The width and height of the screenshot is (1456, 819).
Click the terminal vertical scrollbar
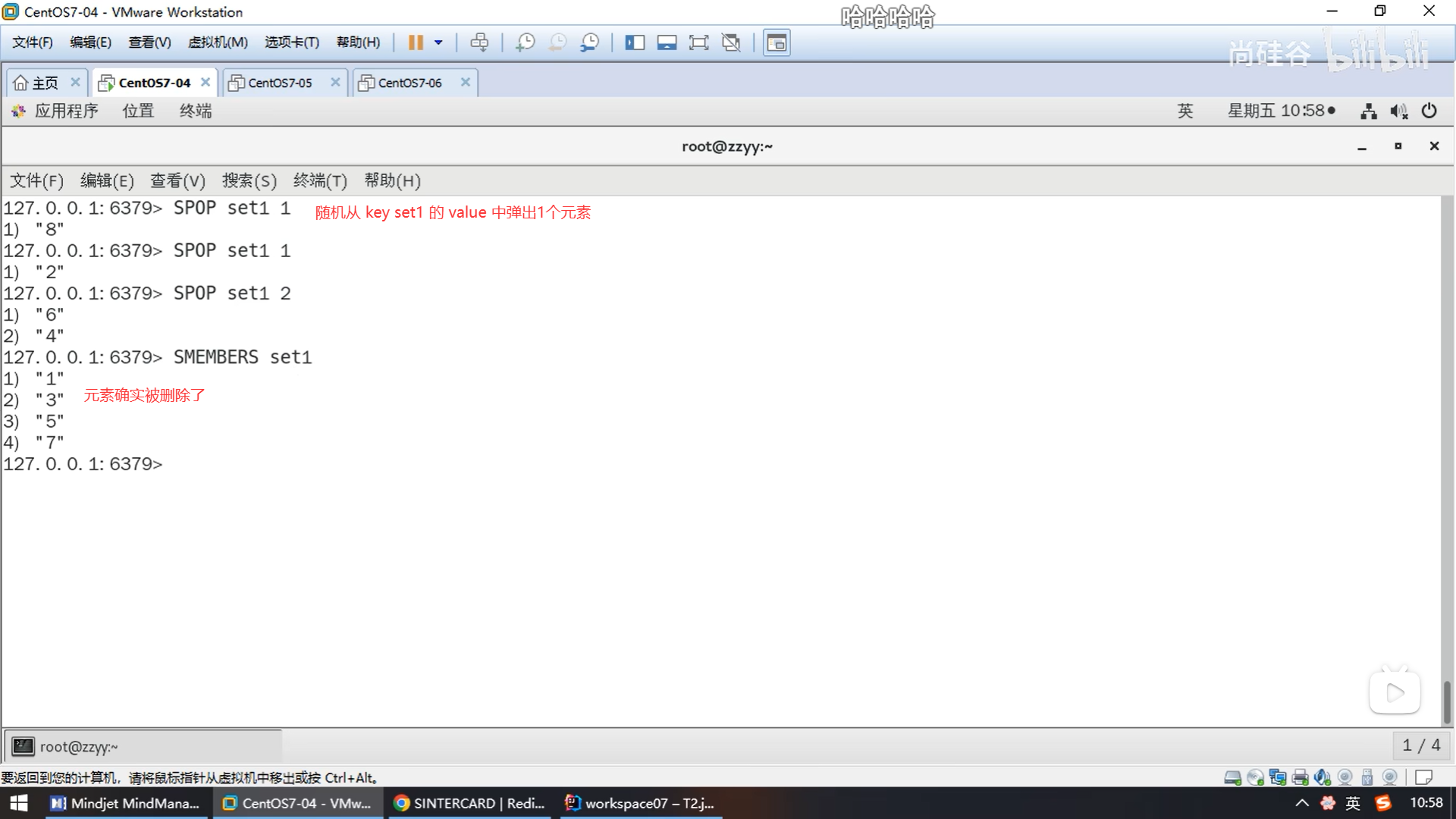1447,701
